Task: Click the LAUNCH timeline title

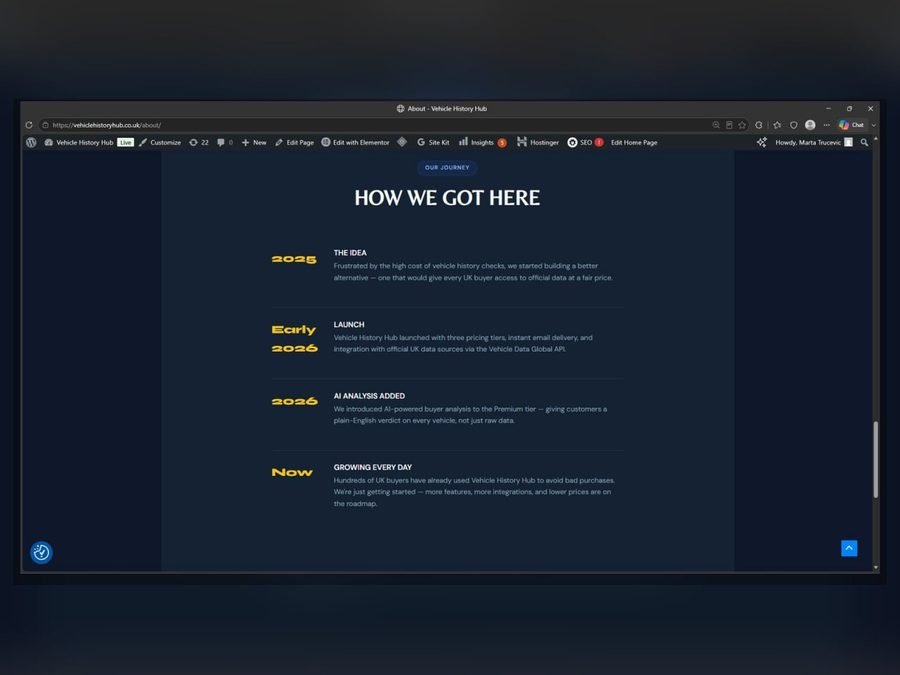Action: 349,324
